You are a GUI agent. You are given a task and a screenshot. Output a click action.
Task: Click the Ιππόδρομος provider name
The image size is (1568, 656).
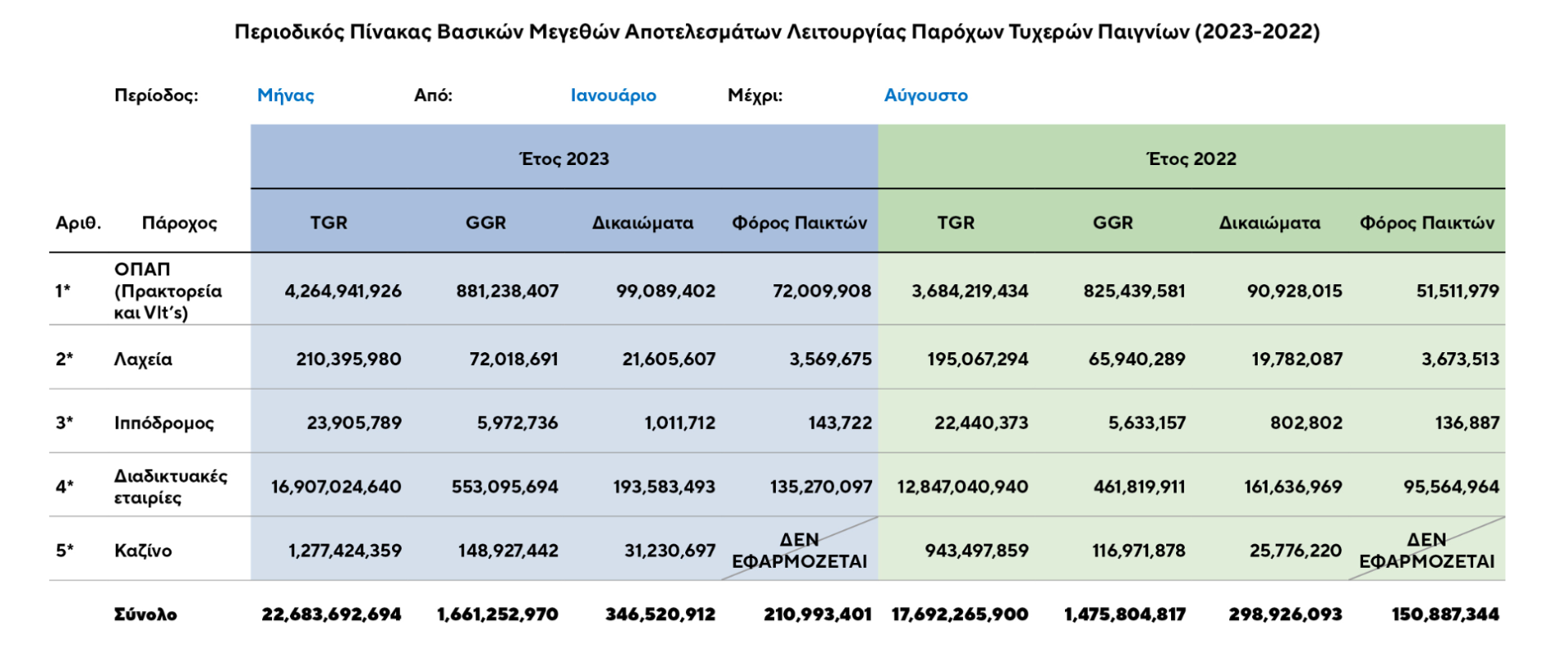click(x=163, y=422)
